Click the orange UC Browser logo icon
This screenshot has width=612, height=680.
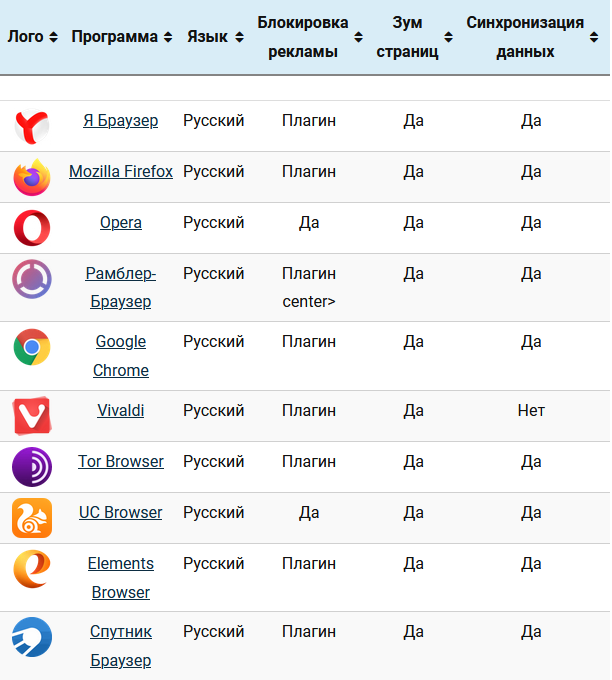pyautogui.click(x=32, y=518)
